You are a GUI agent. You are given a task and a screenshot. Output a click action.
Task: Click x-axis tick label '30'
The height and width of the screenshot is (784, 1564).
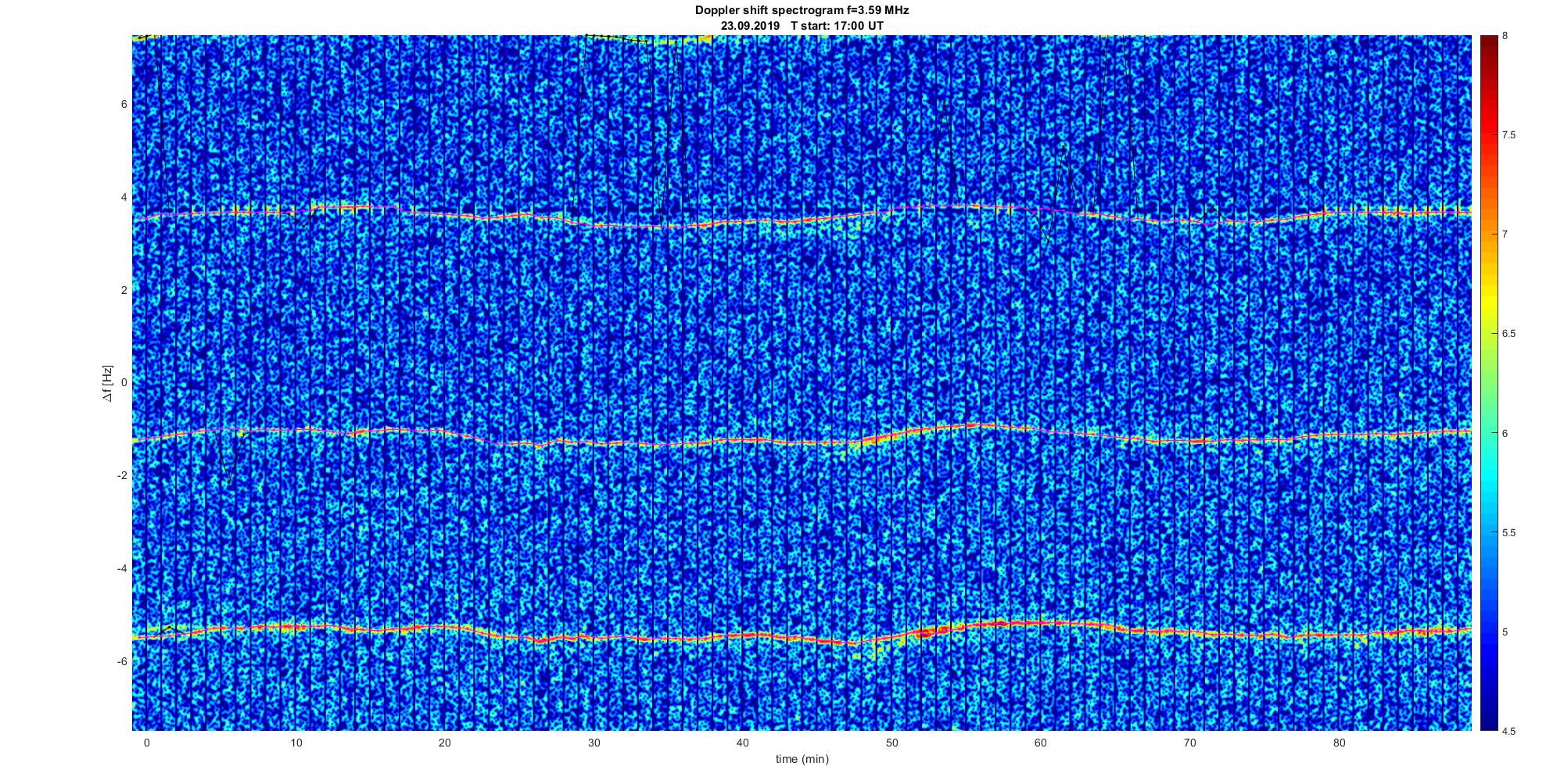coord(594,743)
